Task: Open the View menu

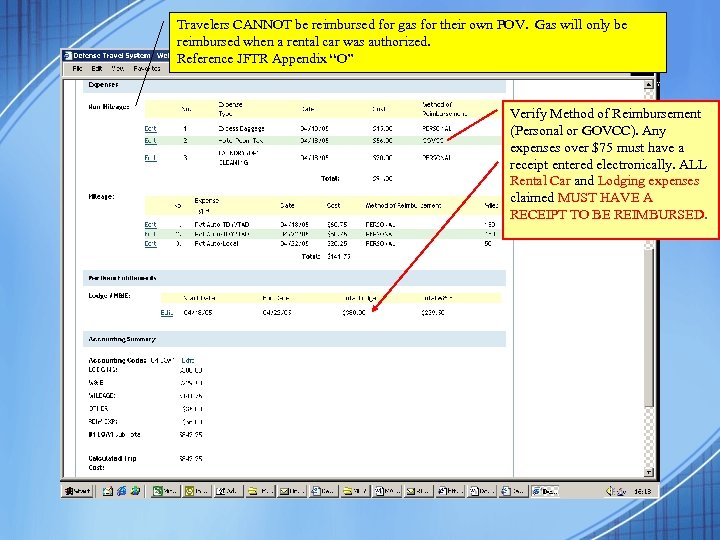Action: click(118, 68)
